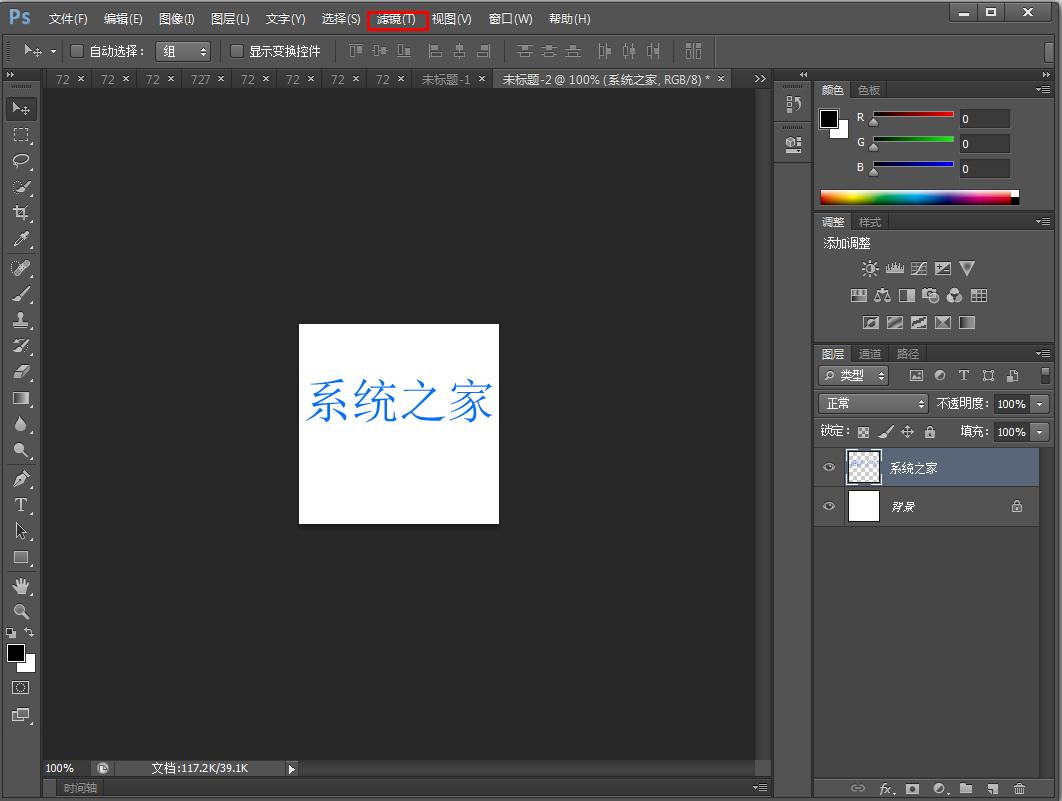The width and height of the screenshot is (1062, 801).
Task: Click the foreground color swatch
Action: (x=17, y=651)
